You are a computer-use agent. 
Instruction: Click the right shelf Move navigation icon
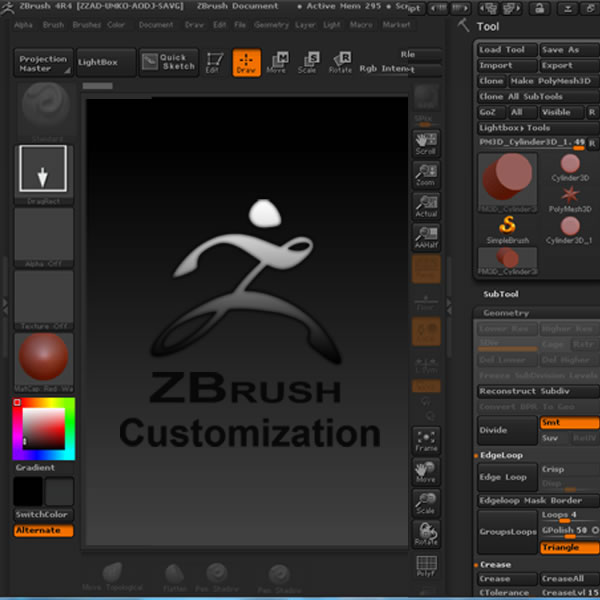click(x=426, y=472)
